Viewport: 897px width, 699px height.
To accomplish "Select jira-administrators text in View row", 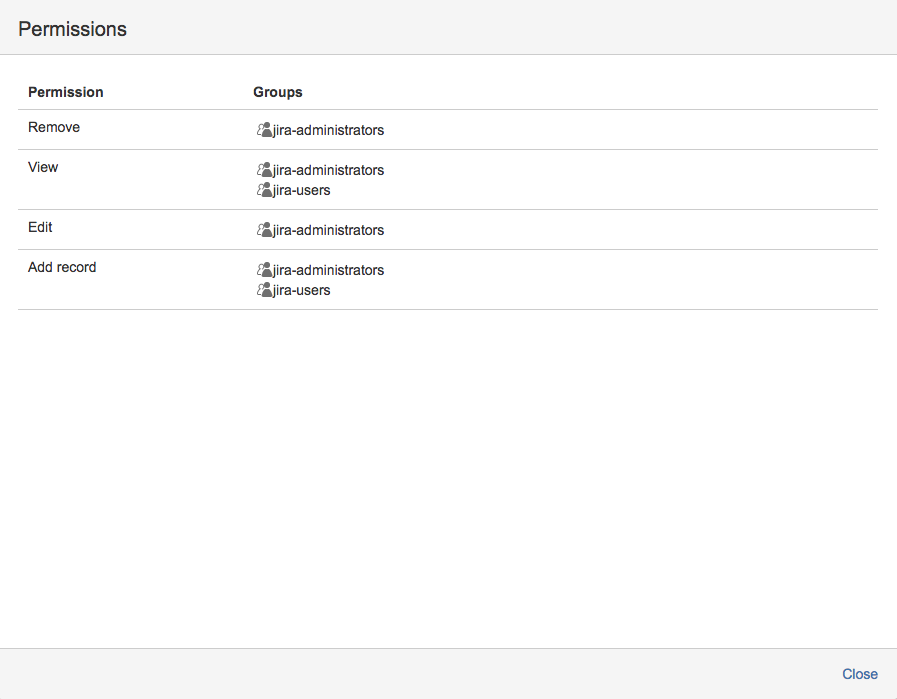I will click(x=329, y=170).
